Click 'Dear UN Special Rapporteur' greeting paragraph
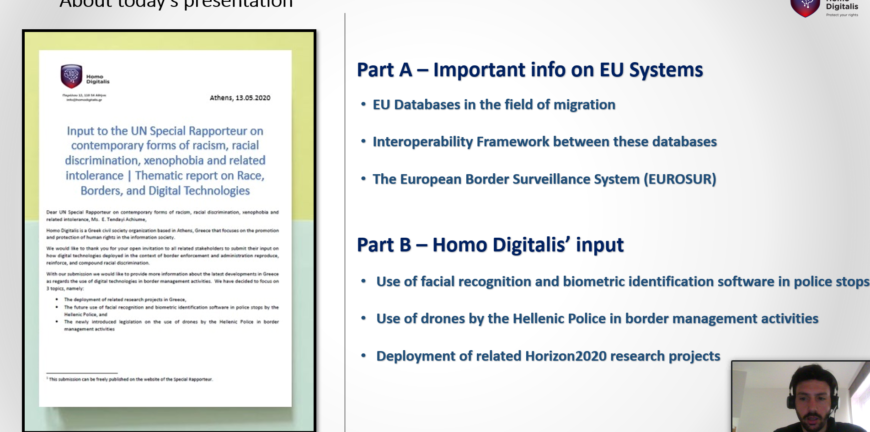This screenshot has height=432, width=870. click(x=163, y=216)
